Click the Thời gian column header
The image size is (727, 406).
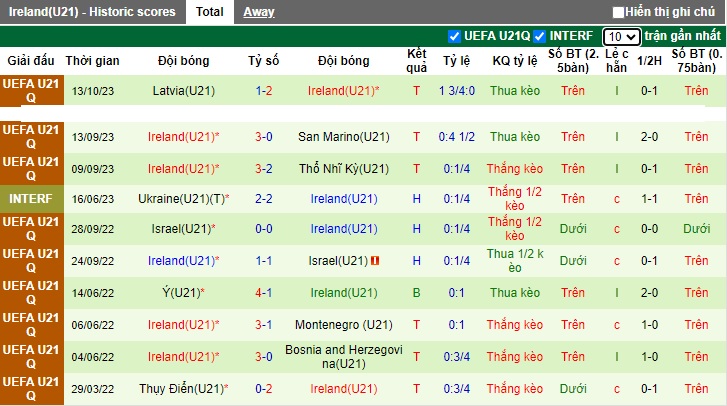pyautogui.click(x=92, y=61)
